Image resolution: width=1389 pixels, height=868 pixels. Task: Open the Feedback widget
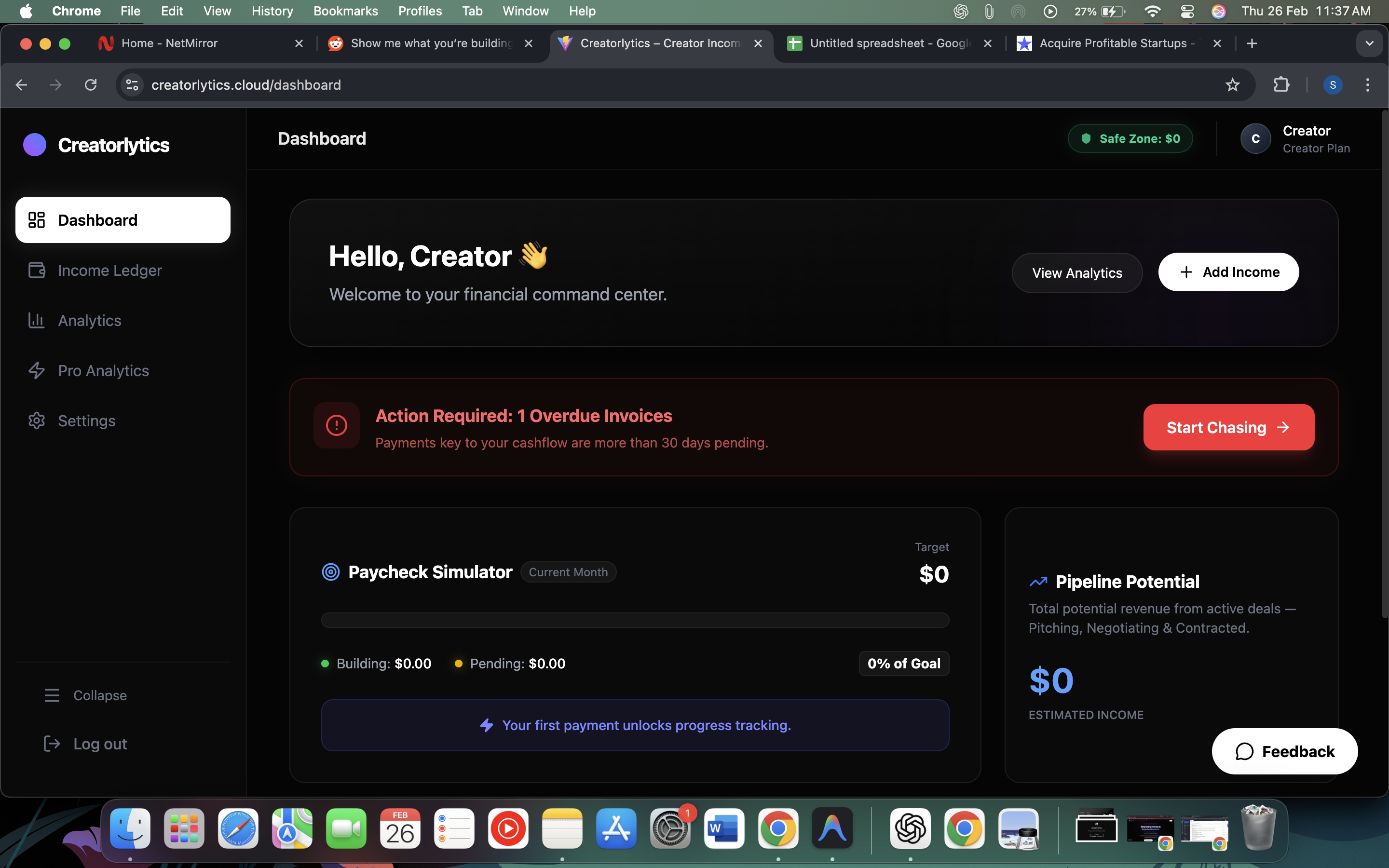(x=1284, y=751)
